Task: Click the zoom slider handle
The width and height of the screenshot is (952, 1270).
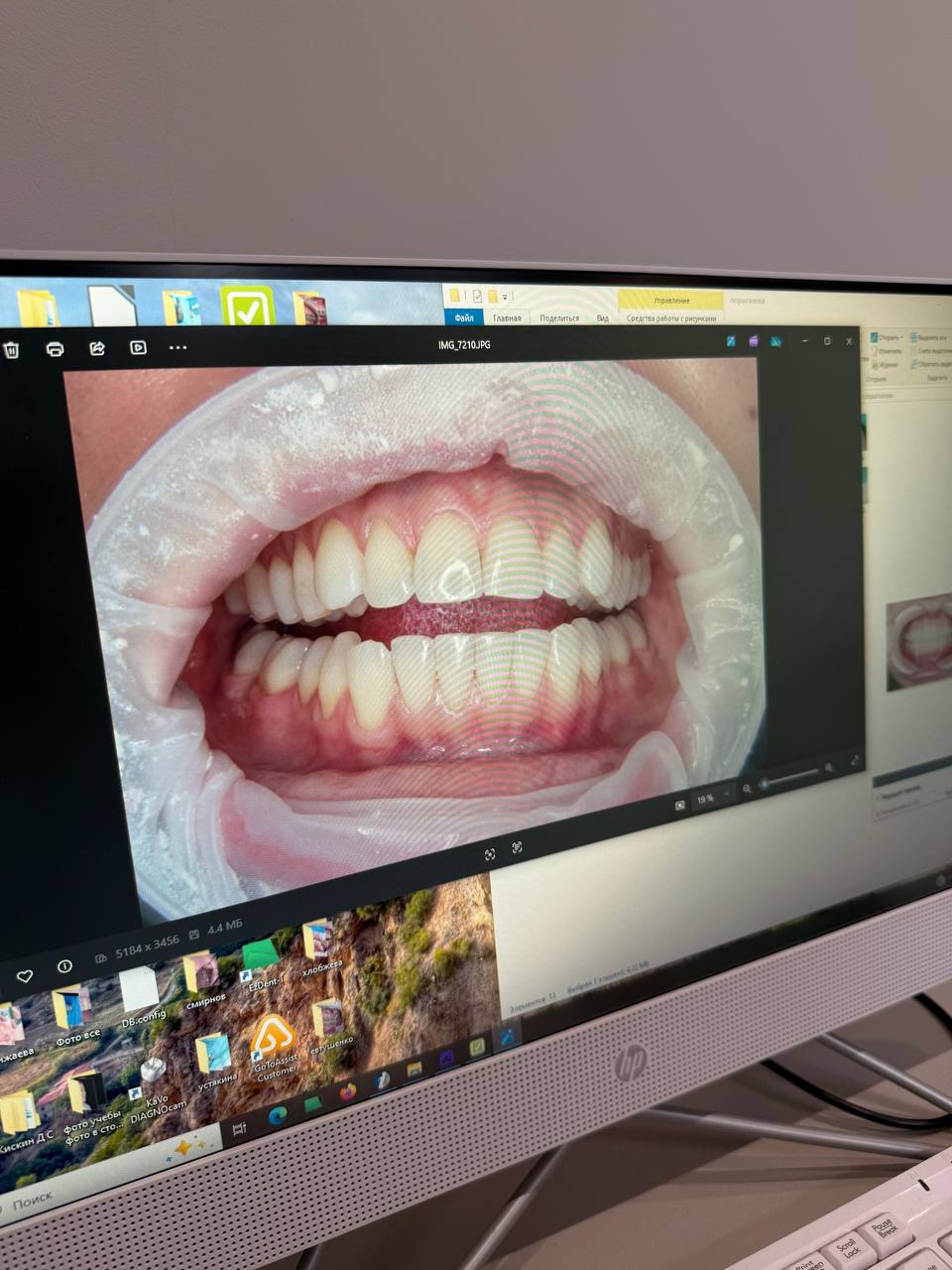Action: point(765,785)
